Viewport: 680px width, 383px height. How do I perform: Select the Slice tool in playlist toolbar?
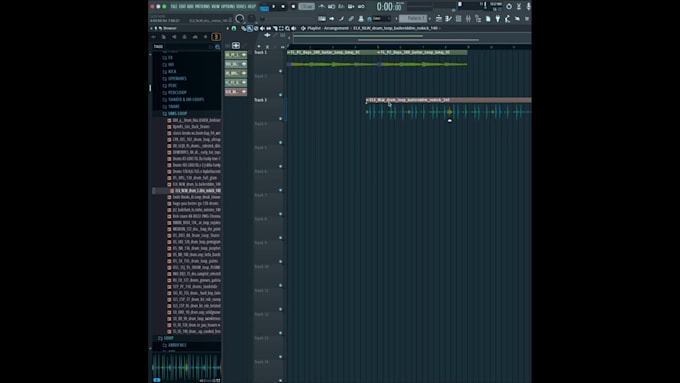coord(275,28)
